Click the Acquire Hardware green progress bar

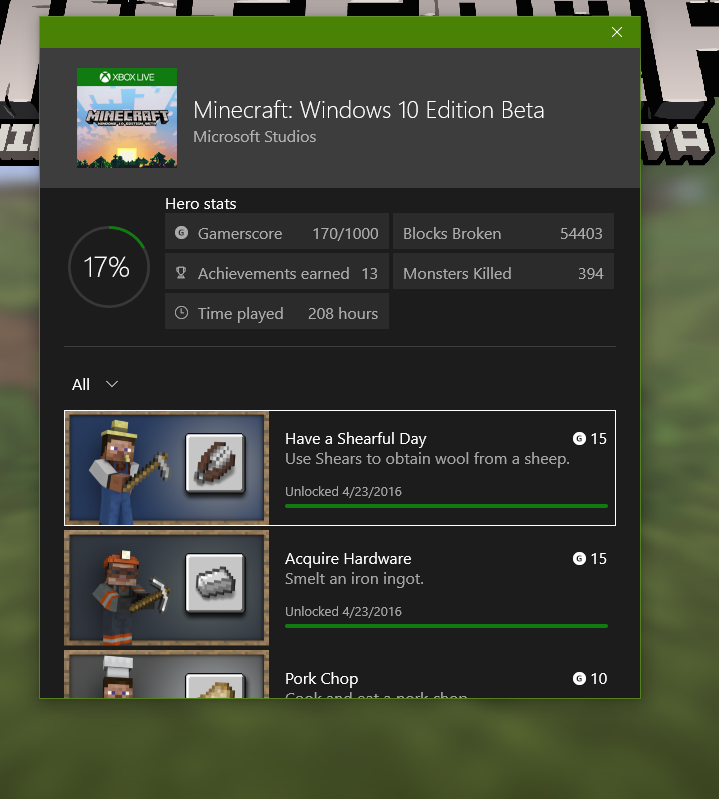pos(446,626)
